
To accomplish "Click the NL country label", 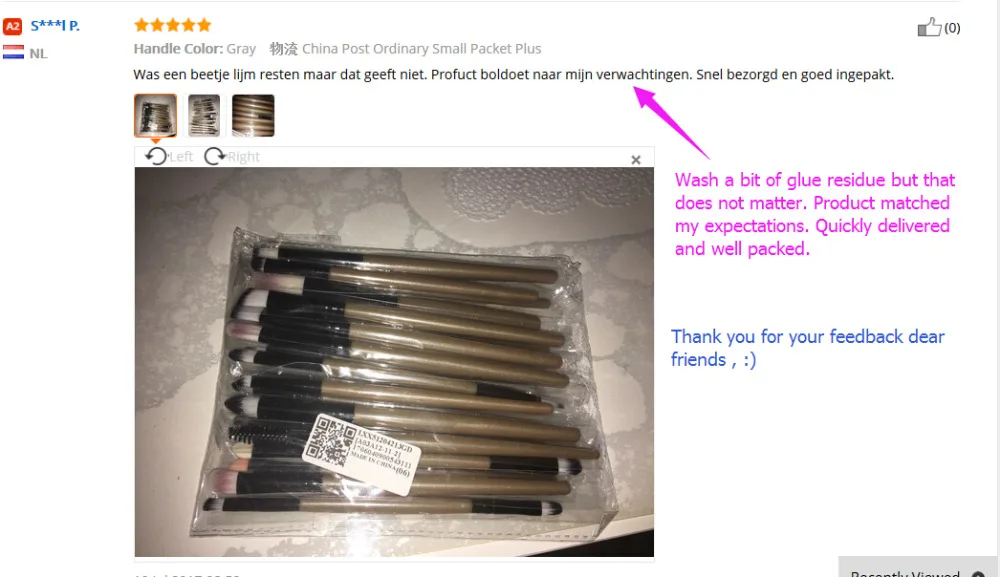I will pos(38,54).
